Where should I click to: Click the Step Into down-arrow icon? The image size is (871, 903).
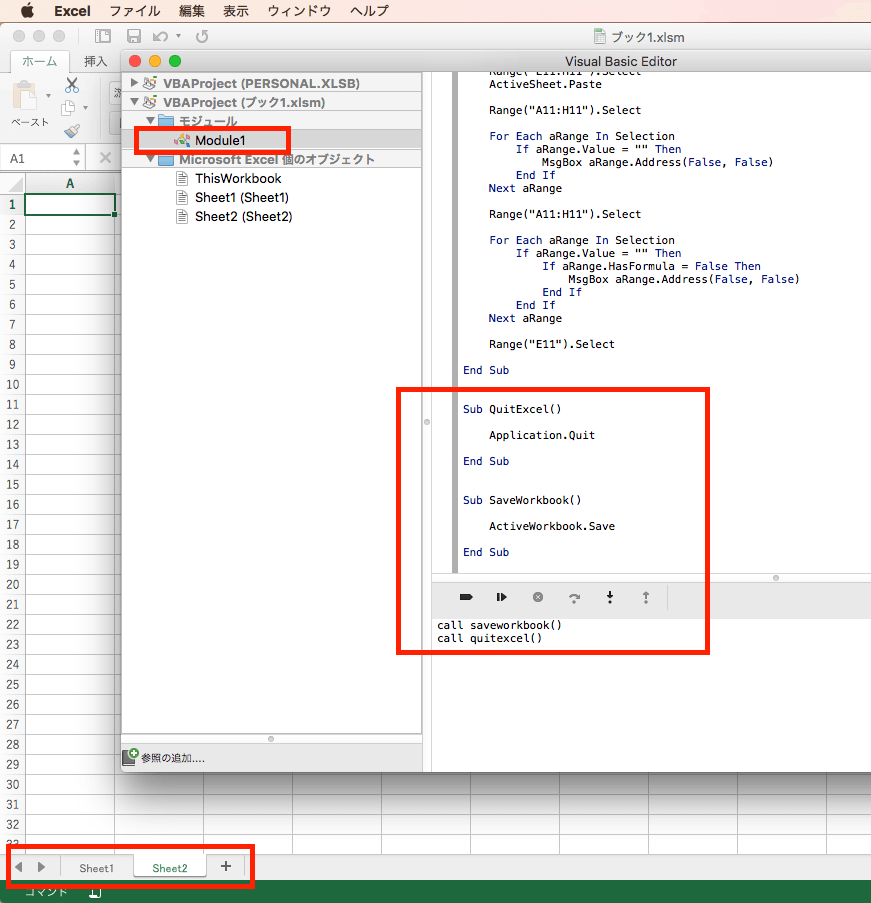pos(609,597)
